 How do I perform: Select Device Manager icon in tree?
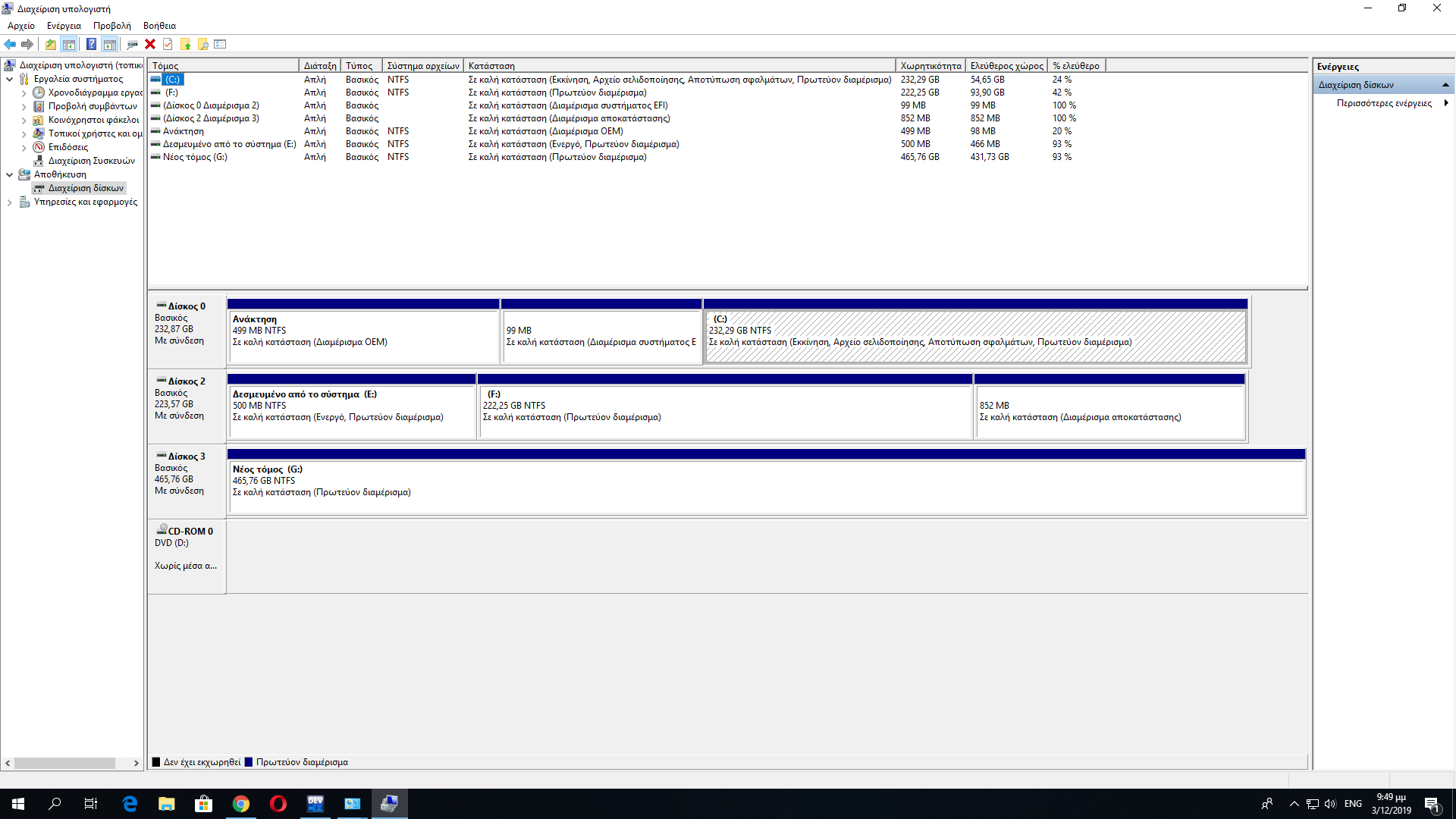pos(39,161)
